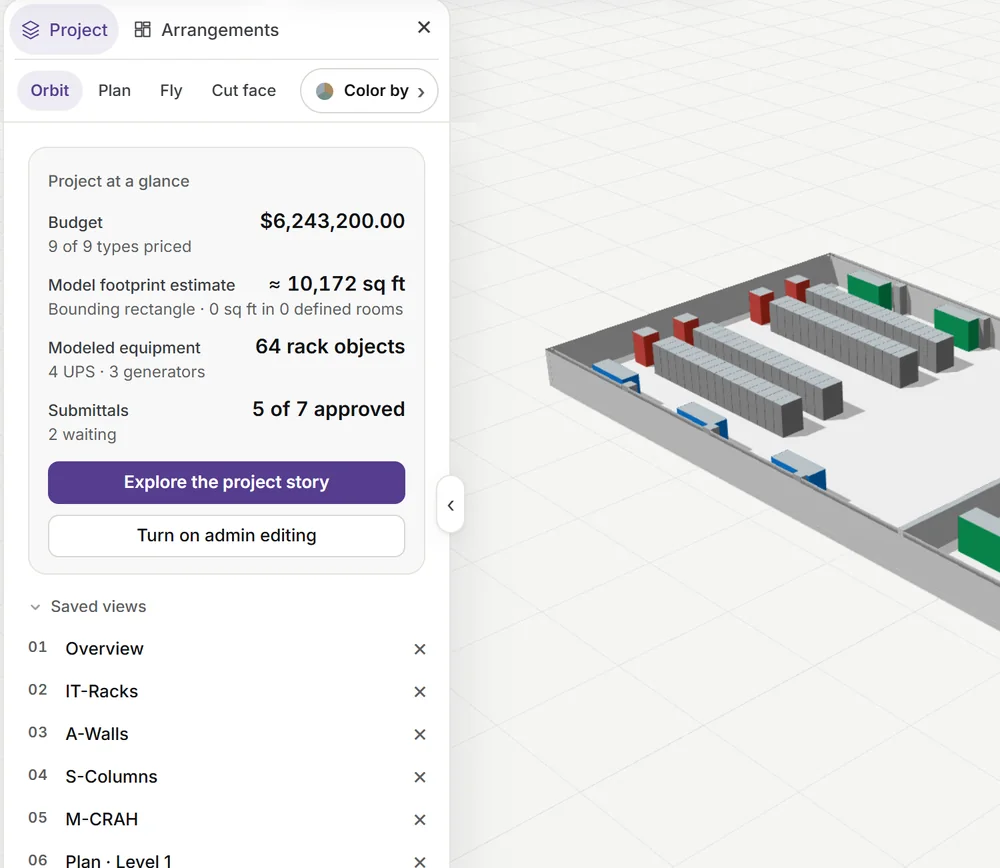Open the M-CRAH saved view
The image size is (1000, 868).
click(x=101, y=819)
